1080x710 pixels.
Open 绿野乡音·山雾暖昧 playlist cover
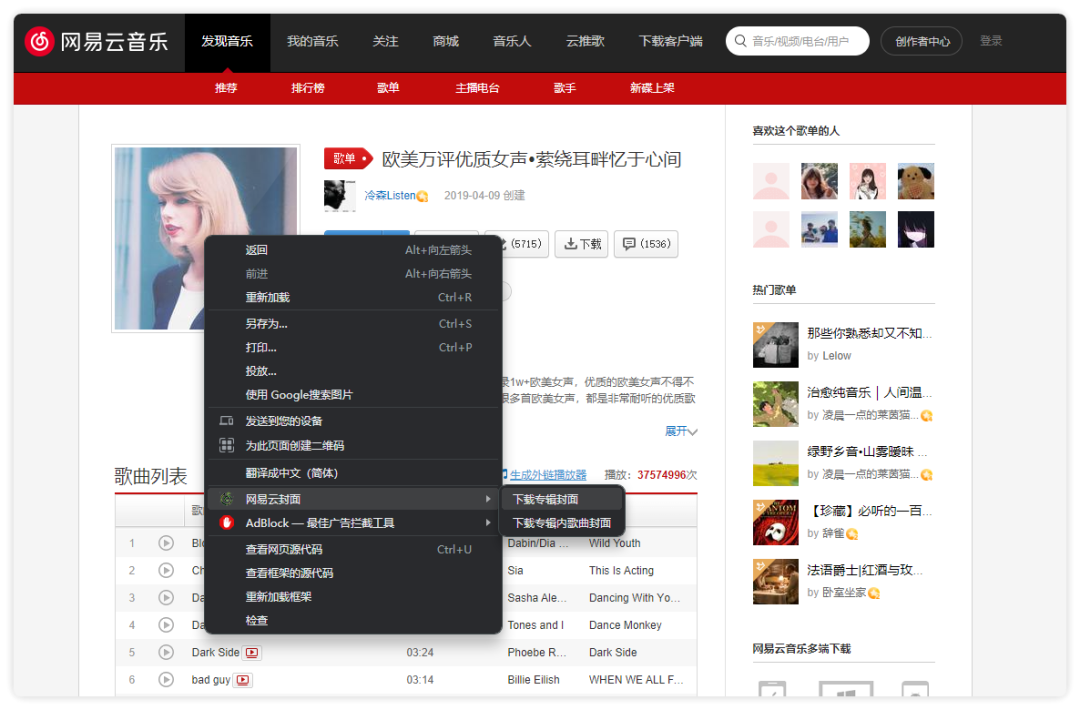coord(776,463)
